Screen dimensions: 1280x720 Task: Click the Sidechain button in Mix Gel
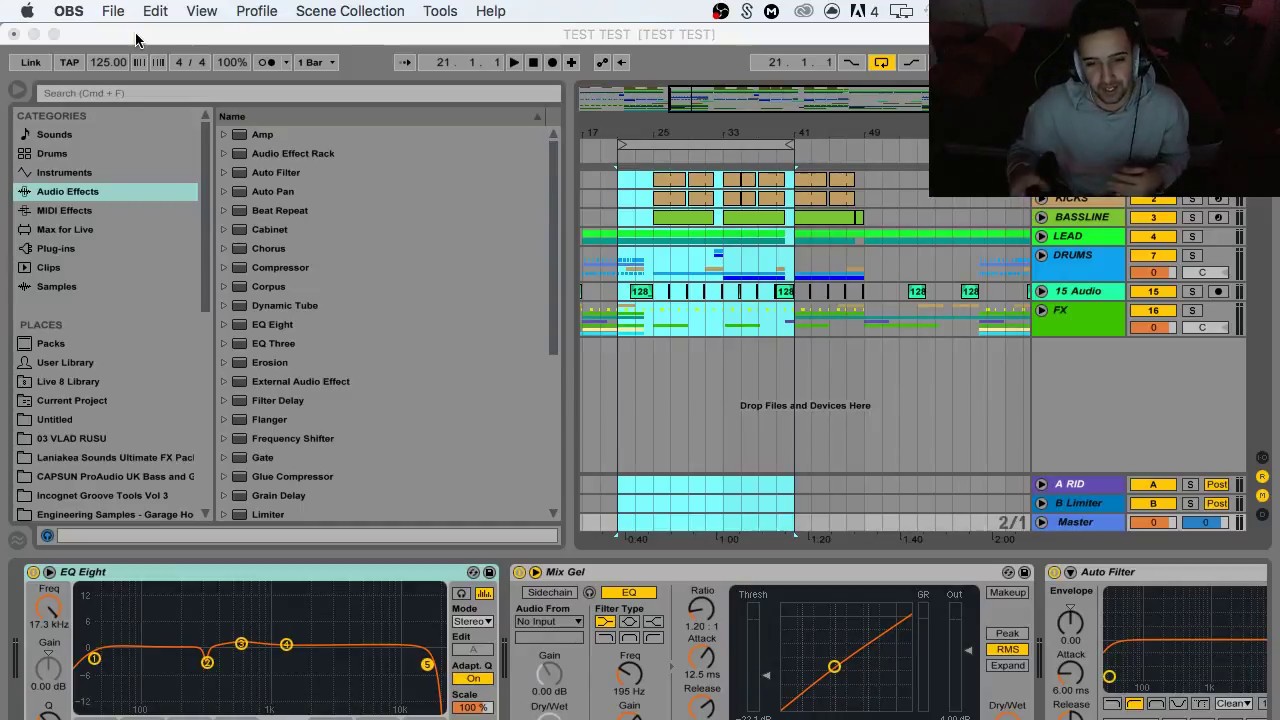point(550,593)
